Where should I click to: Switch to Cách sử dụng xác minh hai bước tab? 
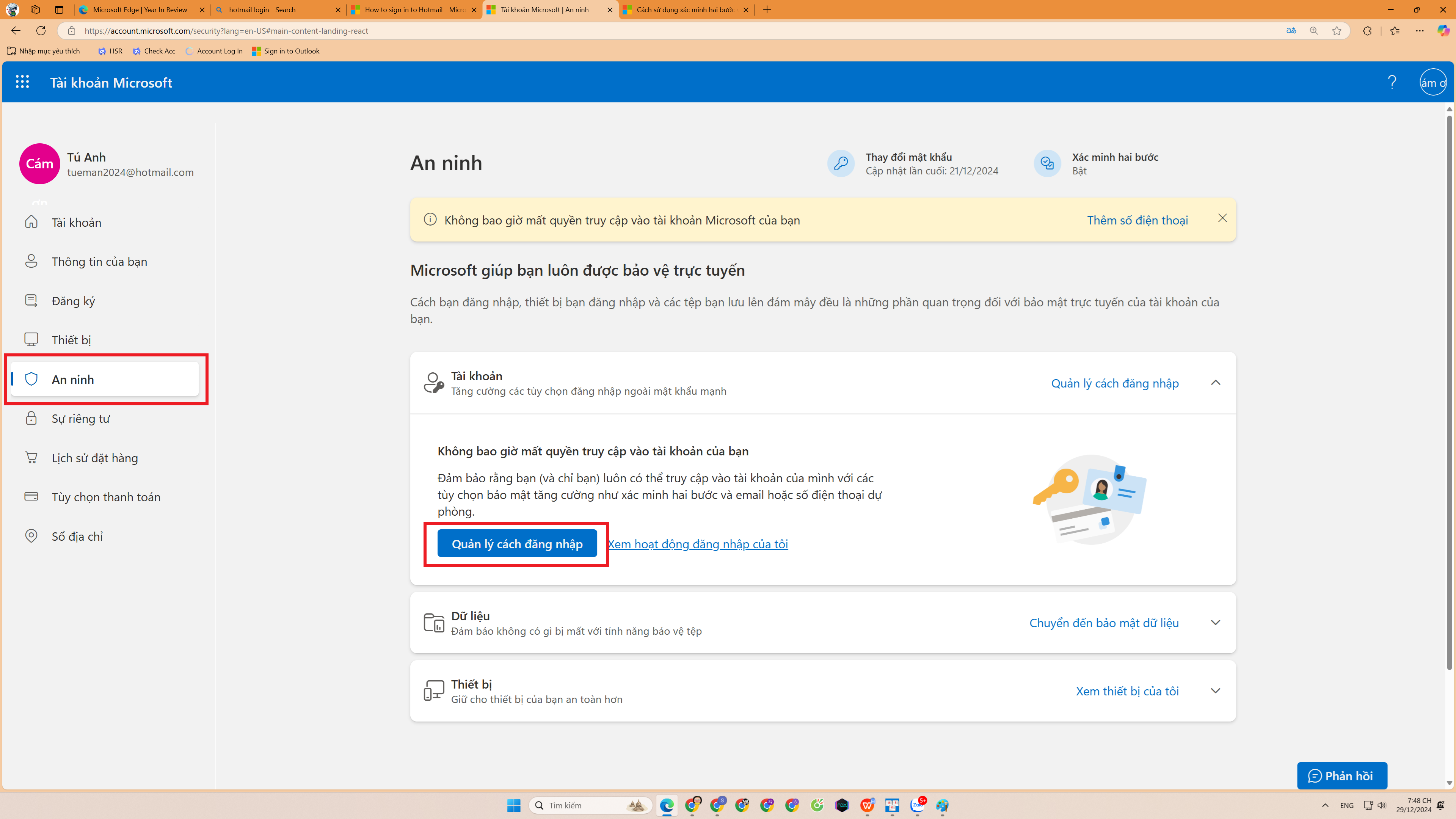click(x=686, y=9)
